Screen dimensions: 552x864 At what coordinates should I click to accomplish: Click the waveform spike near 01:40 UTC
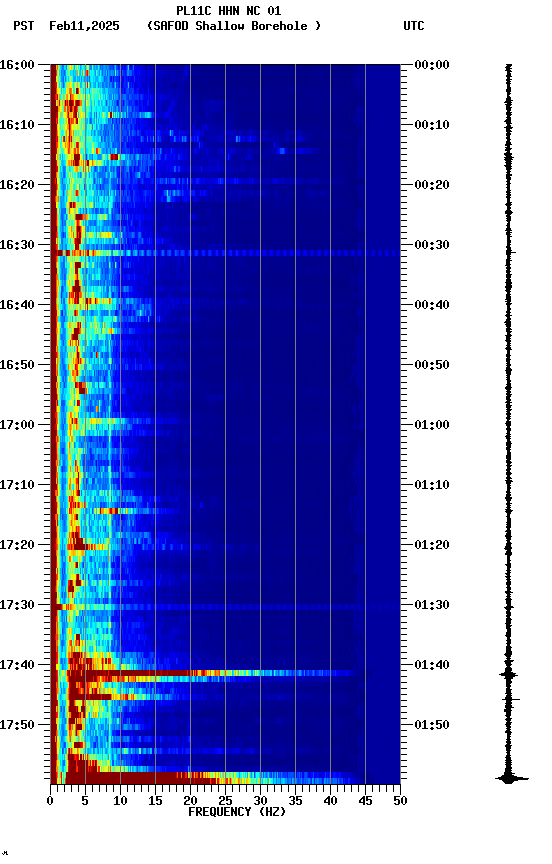click(x=508, y=674)
